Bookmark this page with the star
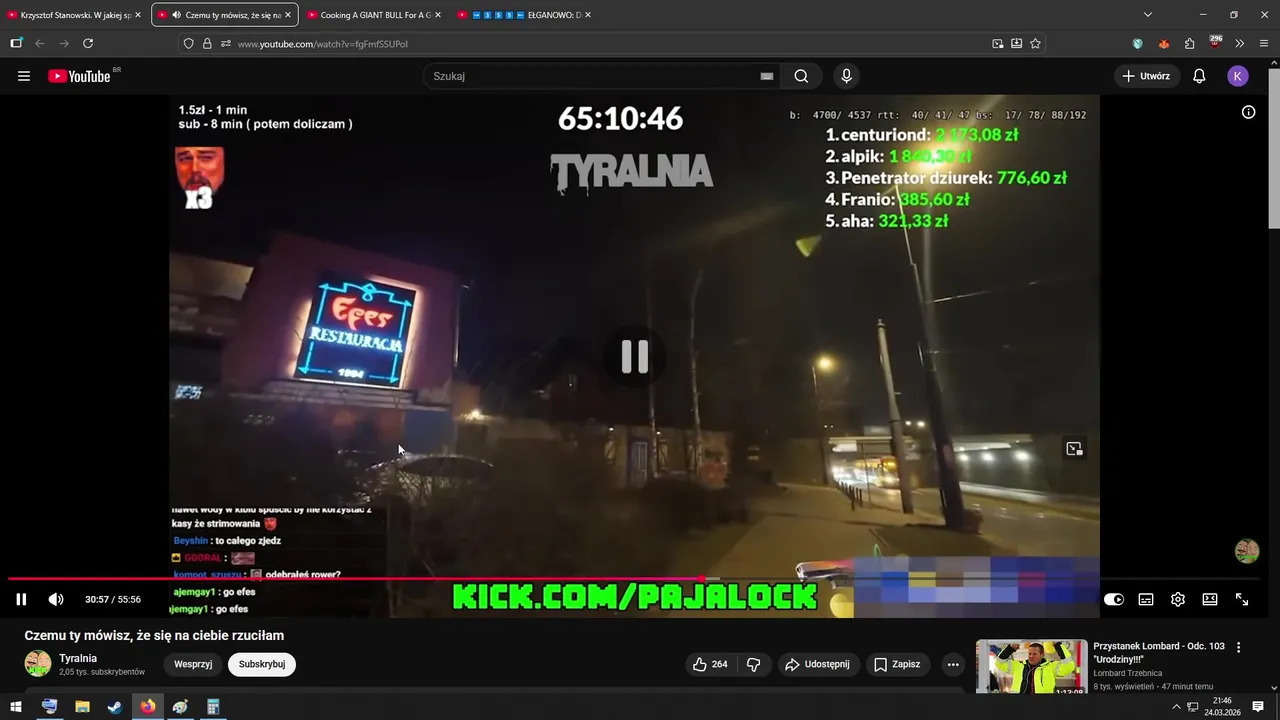Viewport: 1280px width, 720px height. [1035, 43]
